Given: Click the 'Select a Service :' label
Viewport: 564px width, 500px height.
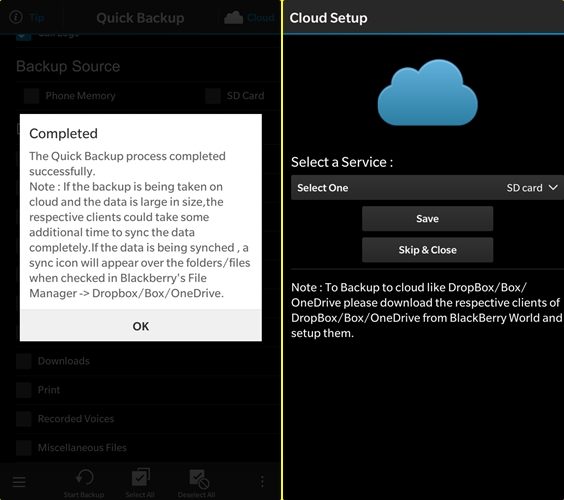Looking at the screenshot, I should tap(342, 162).
